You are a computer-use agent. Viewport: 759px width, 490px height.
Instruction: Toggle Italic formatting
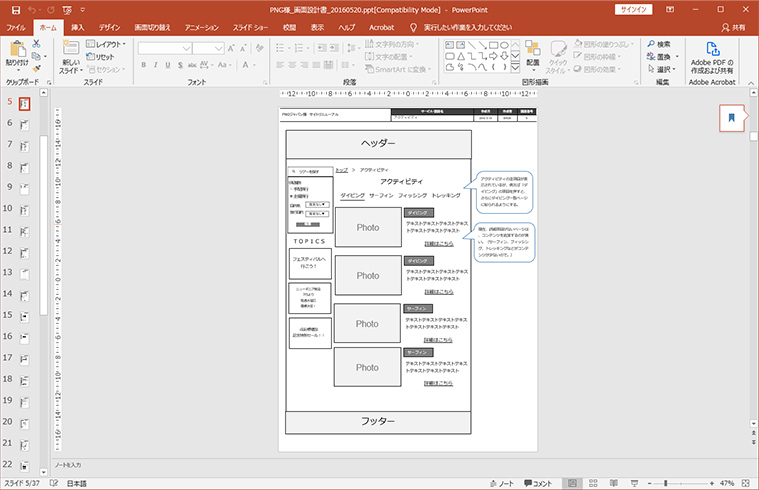point(155,65)
